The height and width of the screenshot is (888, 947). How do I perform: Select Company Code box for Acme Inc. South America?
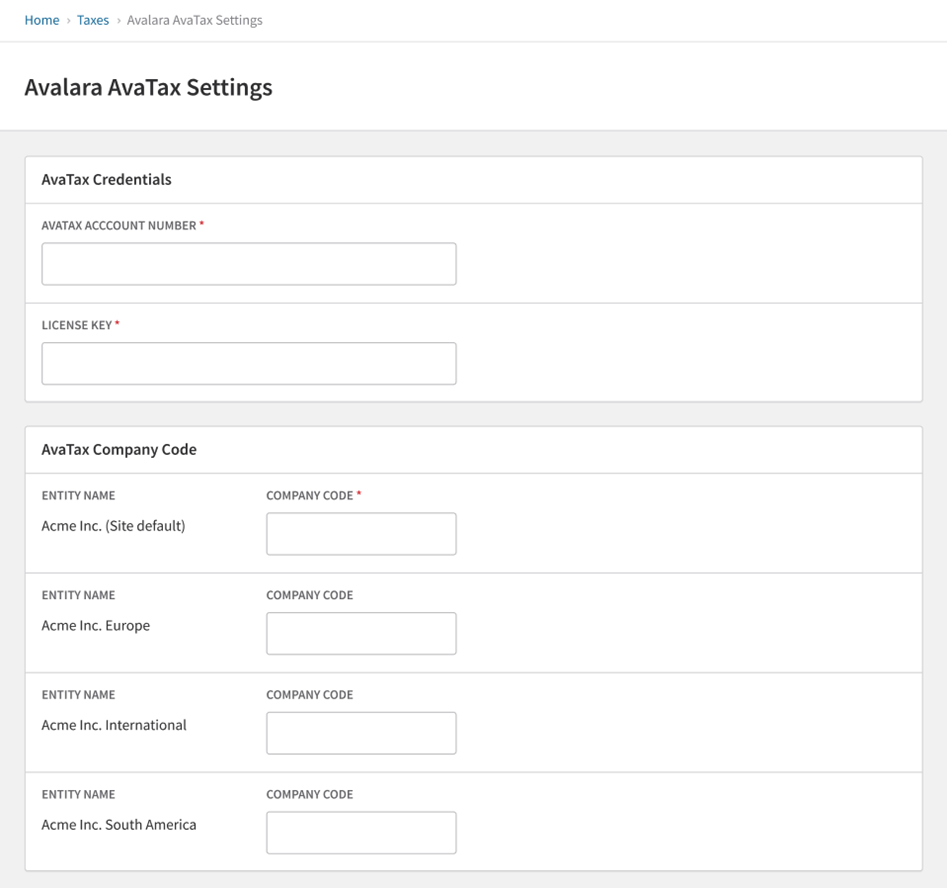[x=361, y=833]
